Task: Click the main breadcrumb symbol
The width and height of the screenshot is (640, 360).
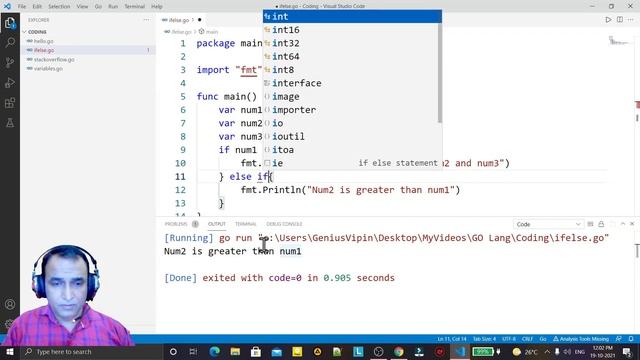Action: pos(209,32)
